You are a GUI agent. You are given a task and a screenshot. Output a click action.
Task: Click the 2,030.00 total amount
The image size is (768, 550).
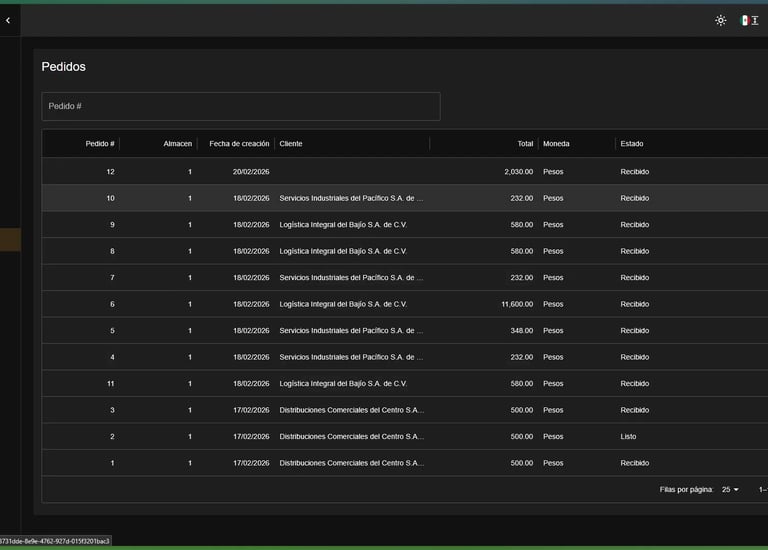(x=519, y=172)
